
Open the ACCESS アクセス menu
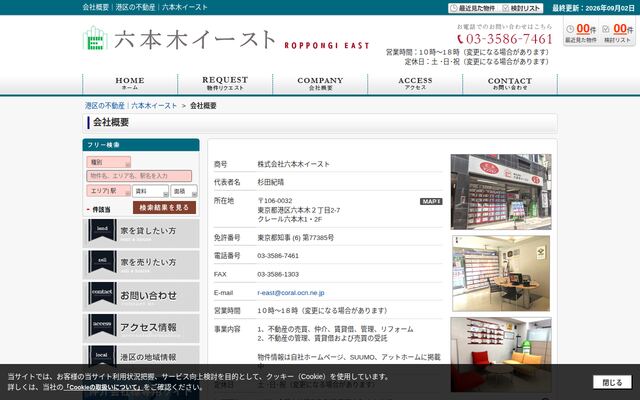415,84
